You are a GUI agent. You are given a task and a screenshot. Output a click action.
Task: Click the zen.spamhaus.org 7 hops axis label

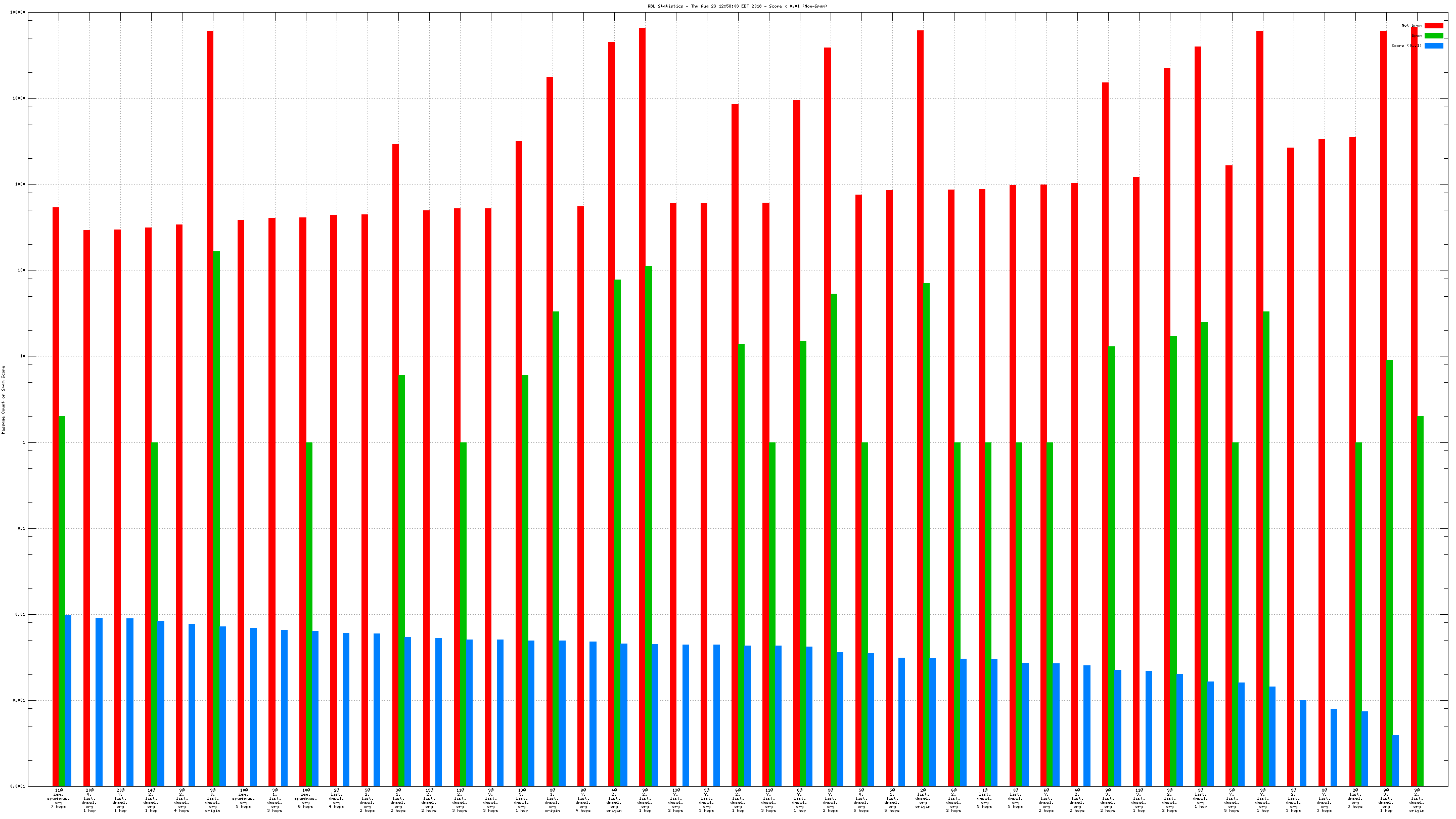point(59,798)
